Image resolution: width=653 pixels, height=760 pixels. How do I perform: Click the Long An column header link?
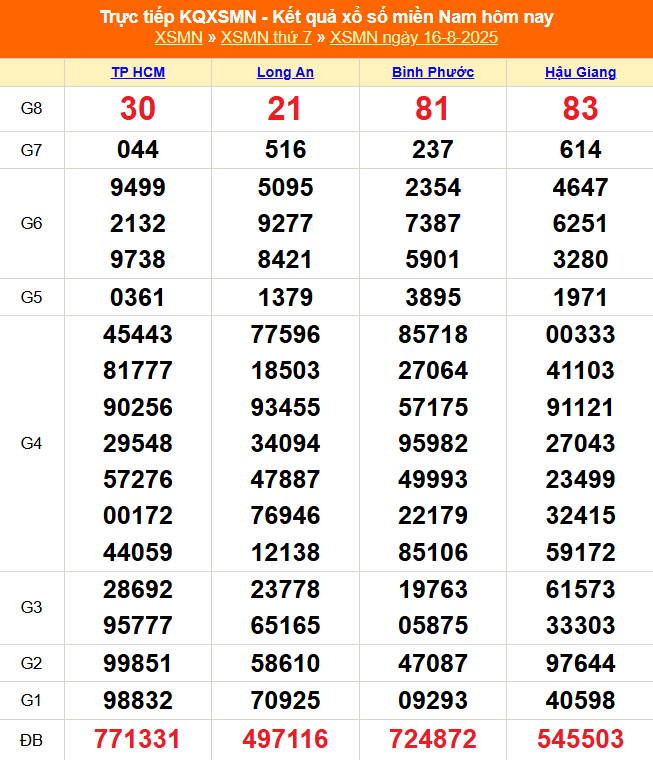click(x=285, y=72)
